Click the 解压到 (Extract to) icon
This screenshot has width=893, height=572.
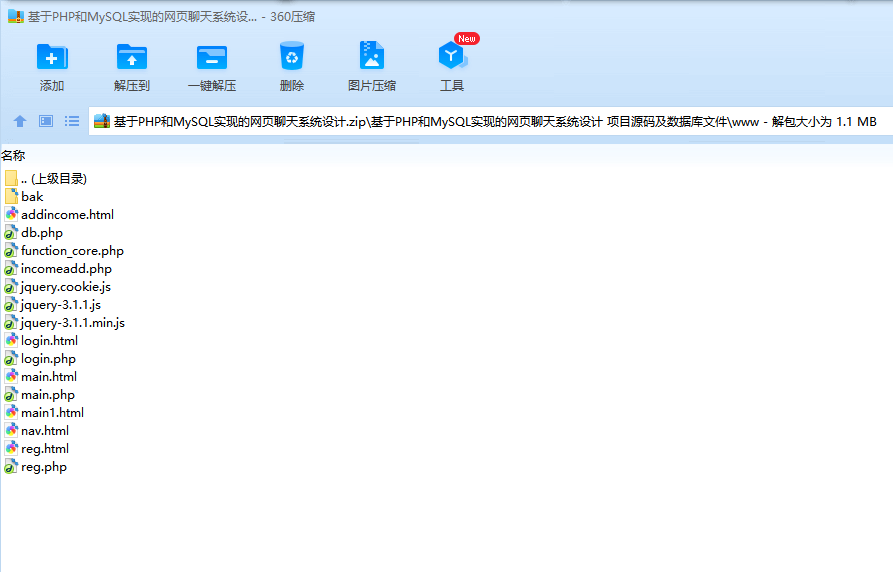pyautogui.click(x=132, y=57)
